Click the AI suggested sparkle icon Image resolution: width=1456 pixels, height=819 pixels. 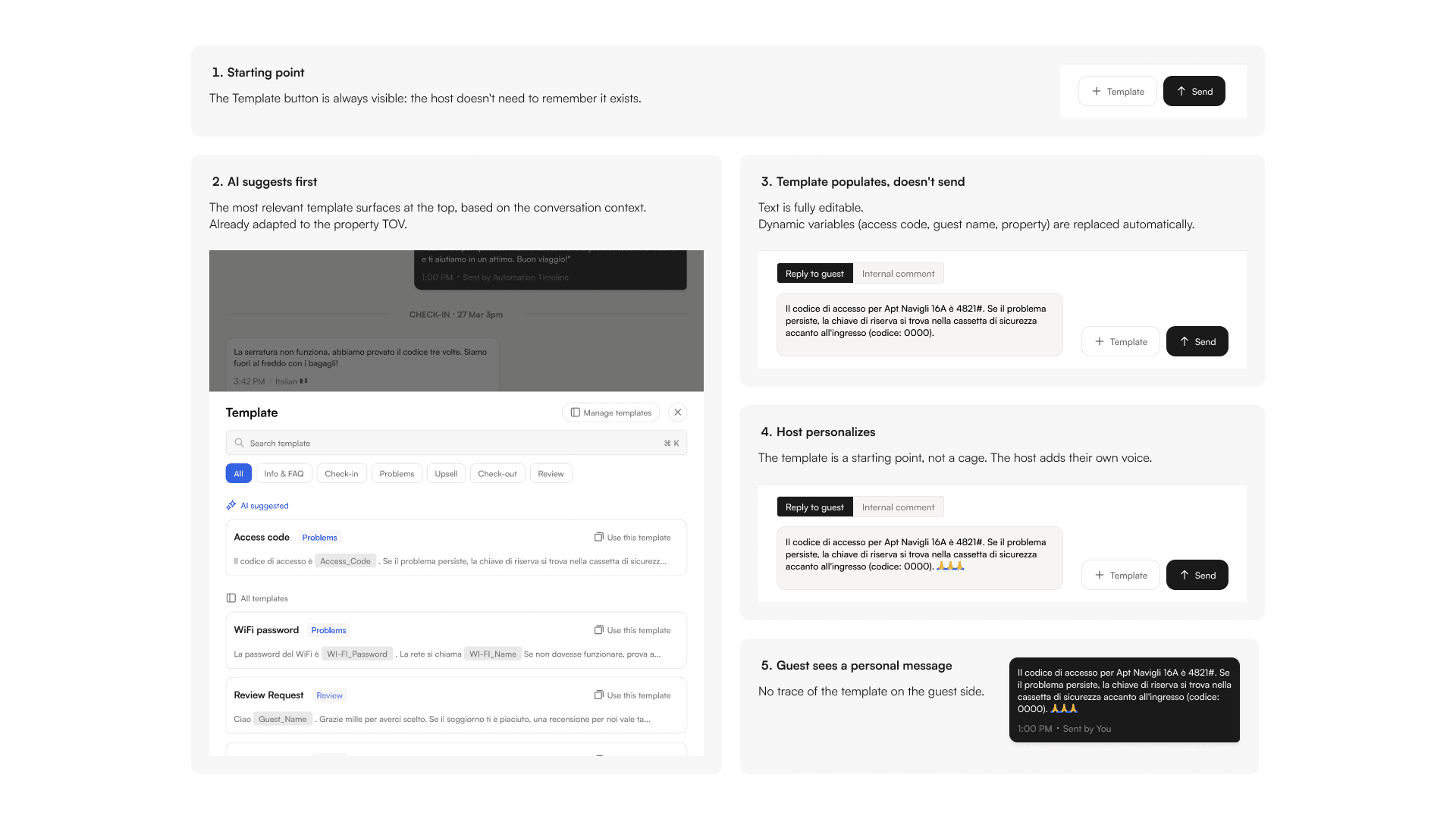click(231, 505)
